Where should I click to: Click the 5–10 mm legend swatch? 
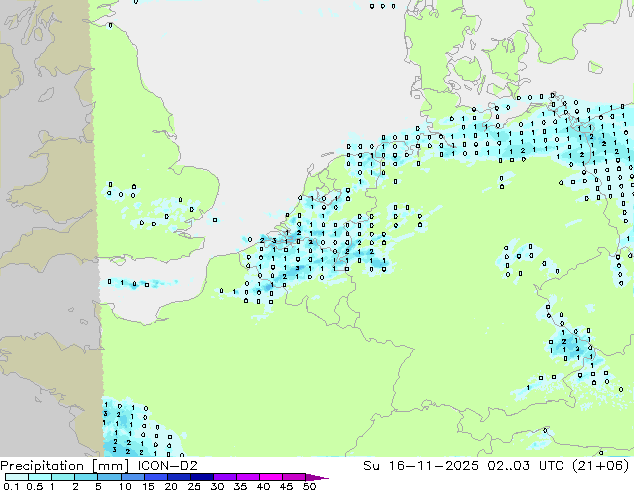pyautogui.click(x=109, y=477)
